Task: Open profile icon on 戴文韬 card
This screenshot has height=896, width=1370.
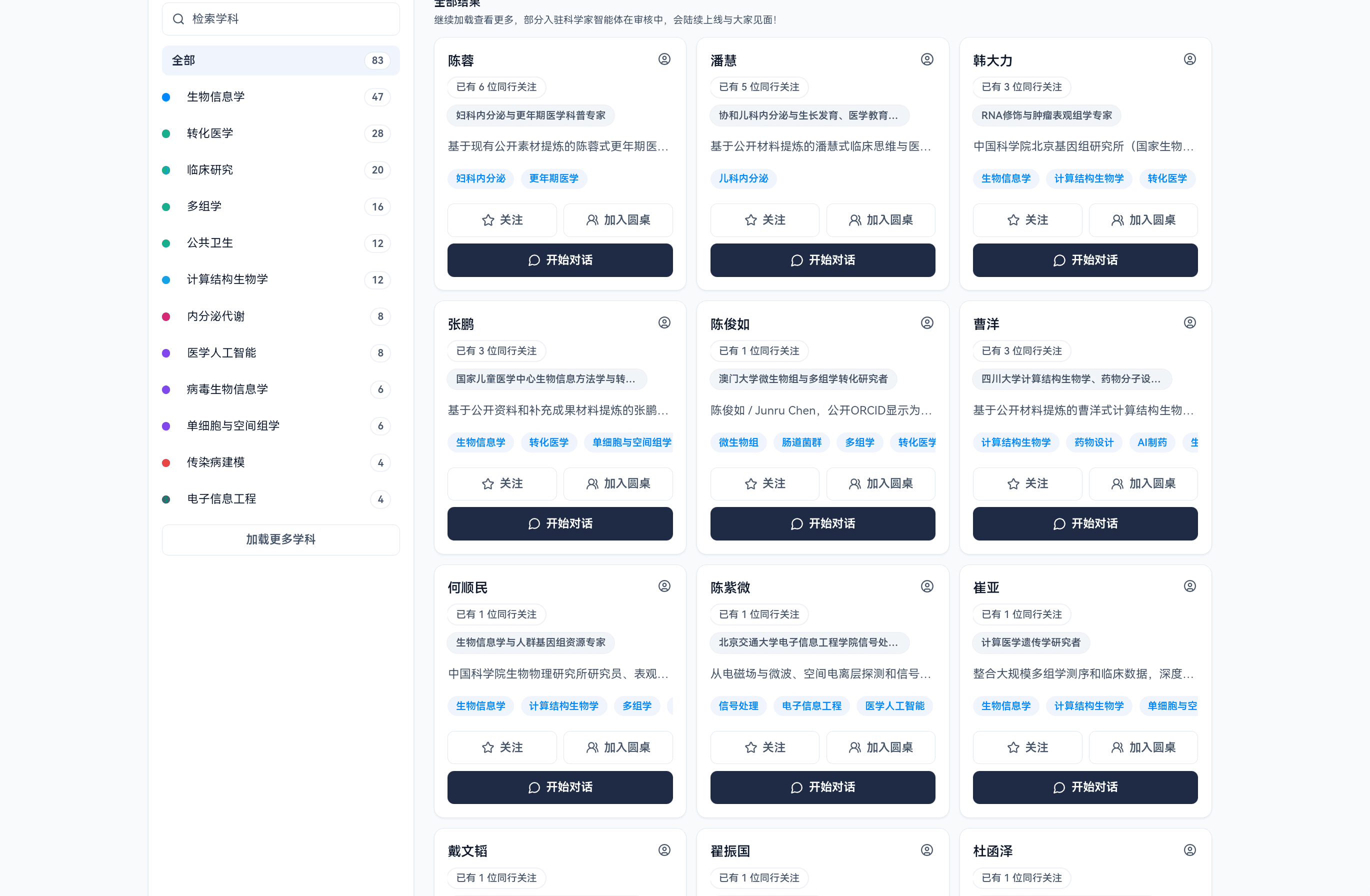Action: pyautogui.click(x=664, y=850)
